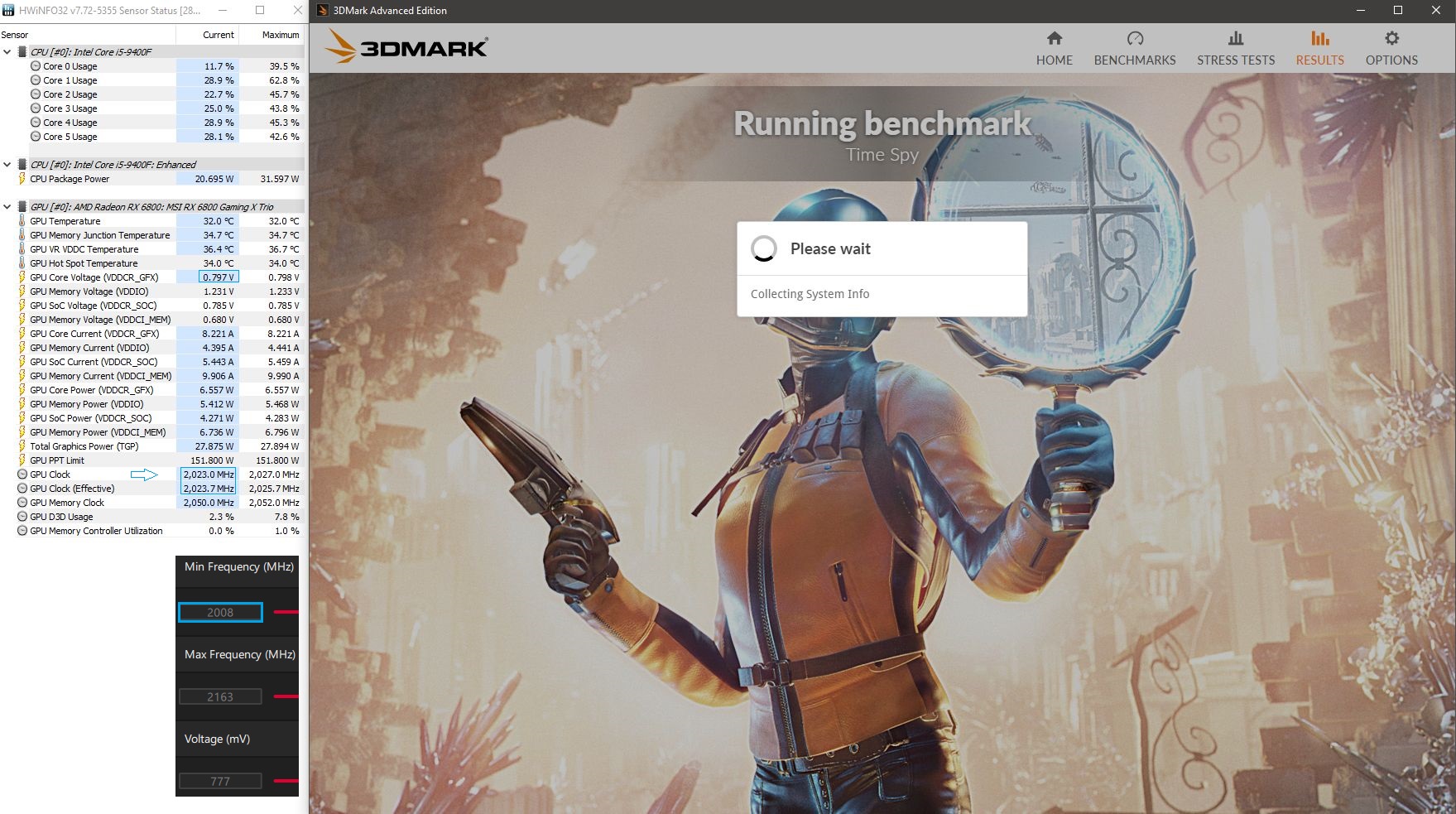Click the CPU Package Power lightning icon
1456x814 pixels.
tap(22, 179)
